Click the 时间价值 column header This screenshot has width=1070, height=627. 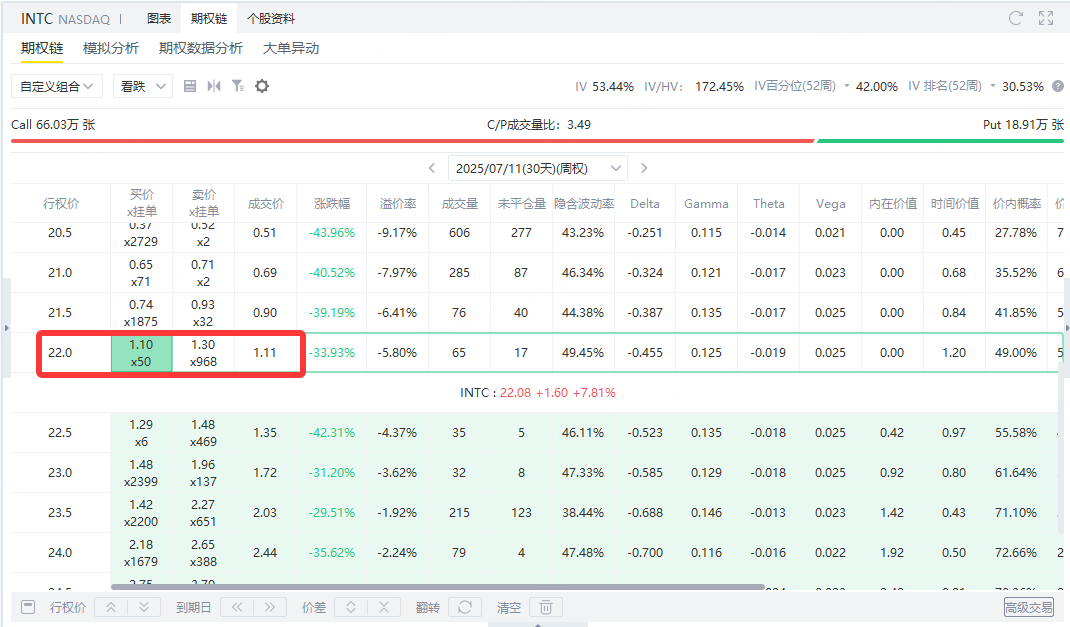pos(955,203)
